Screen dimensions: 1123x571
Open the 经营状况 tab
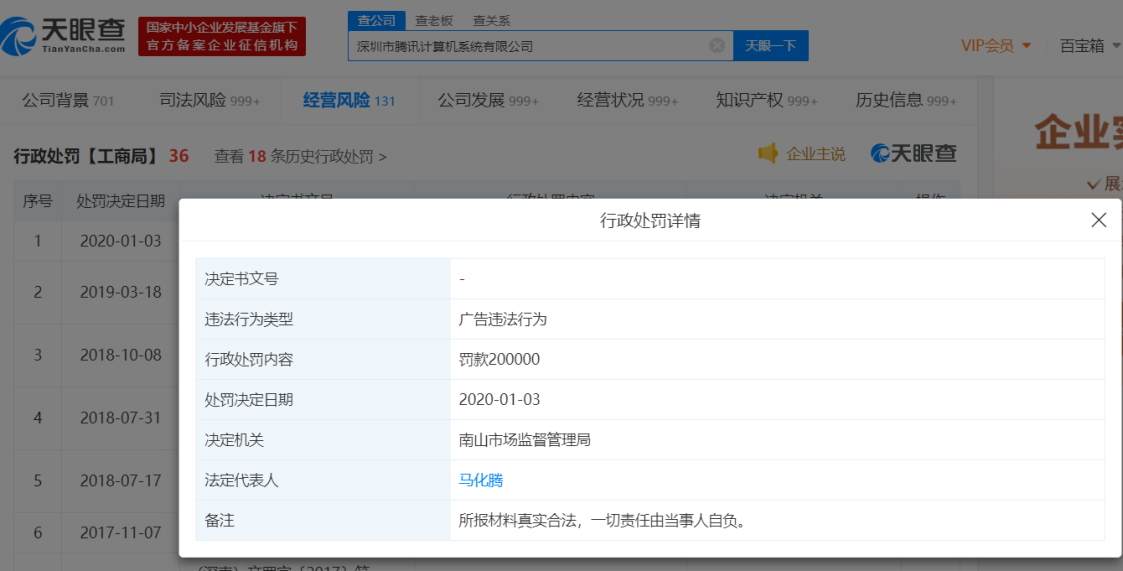627,100
